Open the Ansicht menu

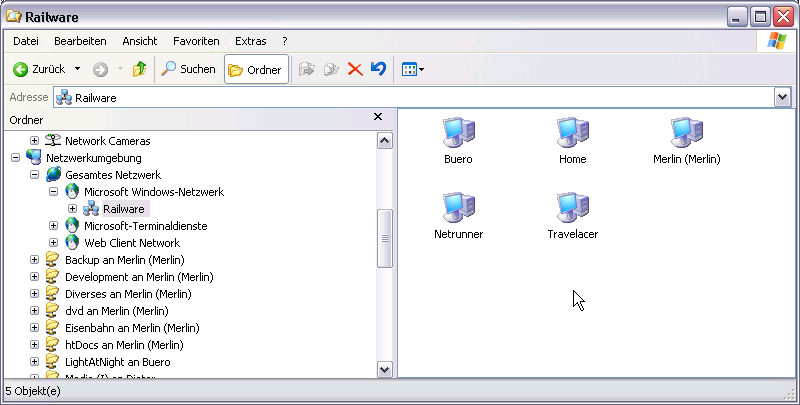[x=139, y=41]
